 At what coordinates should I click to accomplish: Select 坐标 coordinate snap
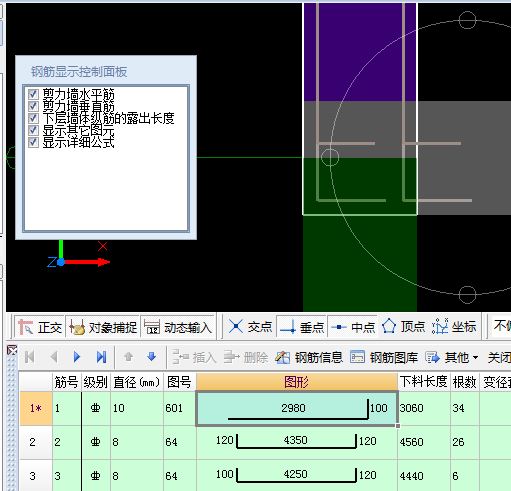point(454,327)
